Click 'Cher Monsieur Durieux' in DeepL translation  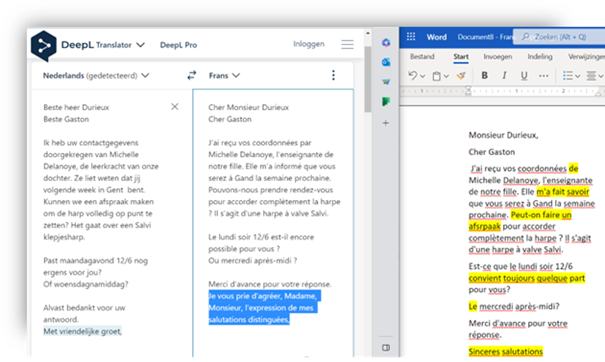[248, 107]
